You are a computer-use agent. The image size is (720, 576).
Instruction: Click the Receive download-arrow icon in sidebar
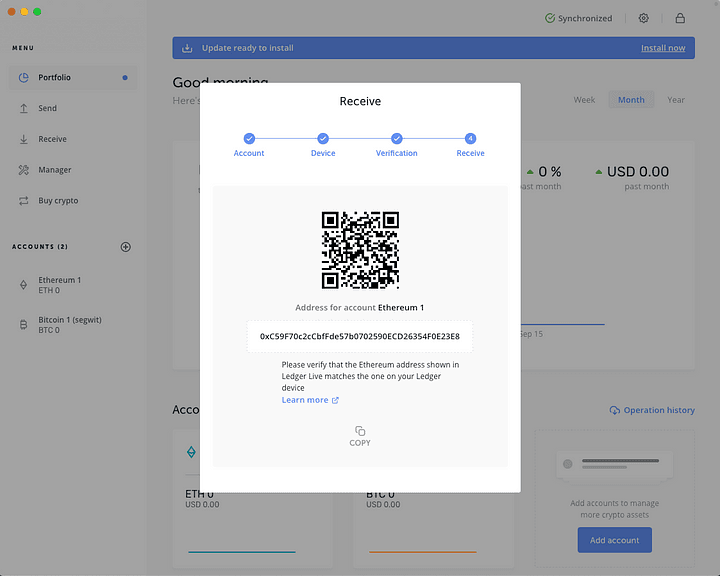coord(23,139)
